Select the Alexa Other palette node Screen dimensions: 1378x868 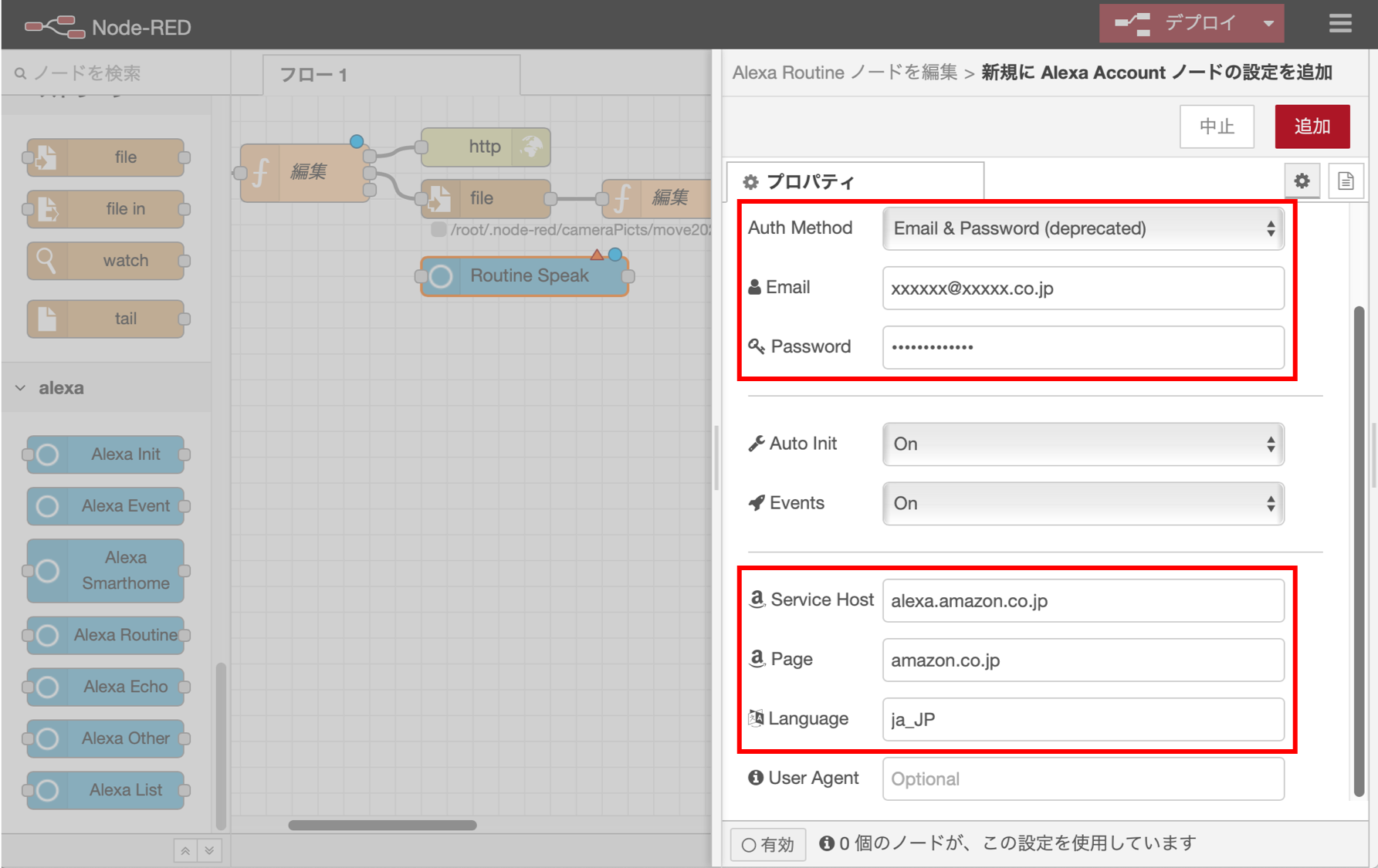pyautogui.click(x=107, y=738)
